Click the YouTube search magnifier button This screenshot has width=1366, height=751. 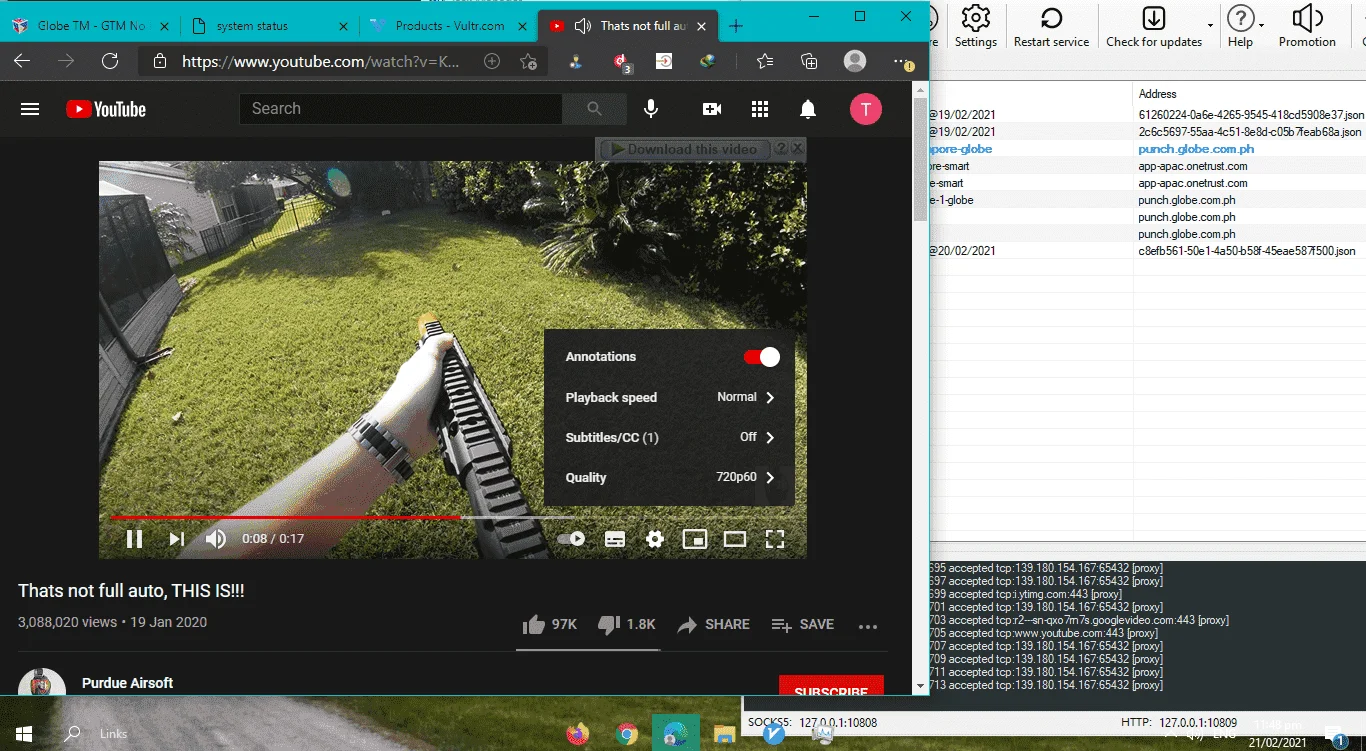[x=594, y=109]
